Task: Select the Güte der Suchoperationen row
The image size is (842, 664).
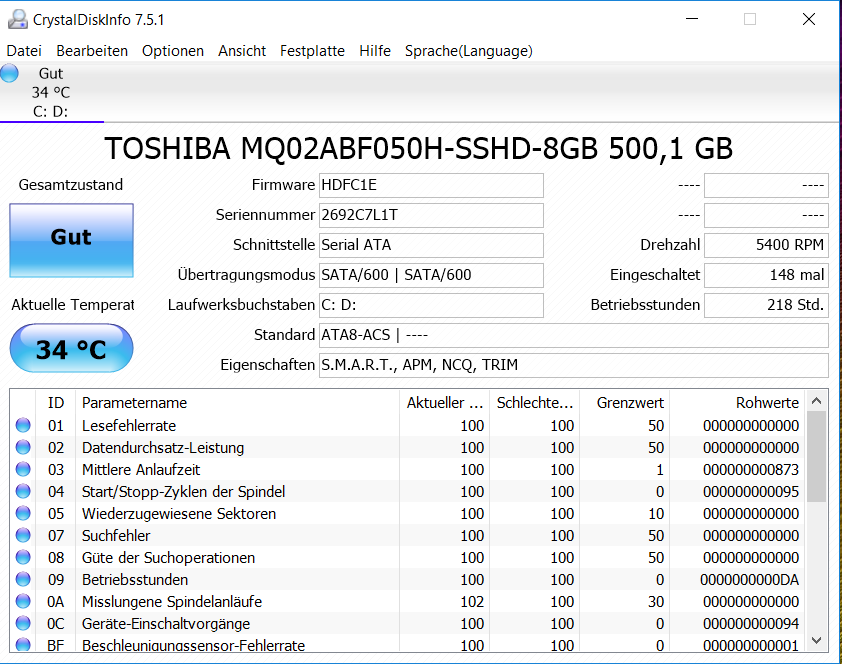Action: click(x=407, y=558)
